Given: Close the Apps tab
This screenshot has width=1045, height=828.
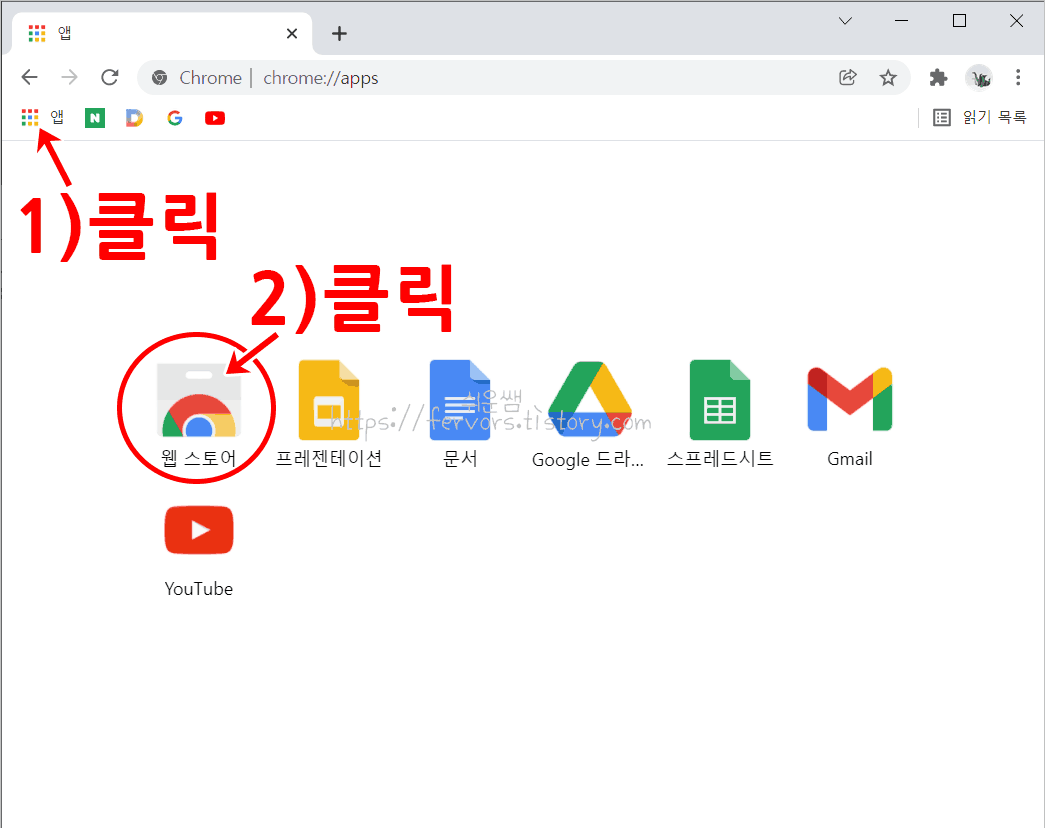Looking at the screenshot, I should click(292, 33).
